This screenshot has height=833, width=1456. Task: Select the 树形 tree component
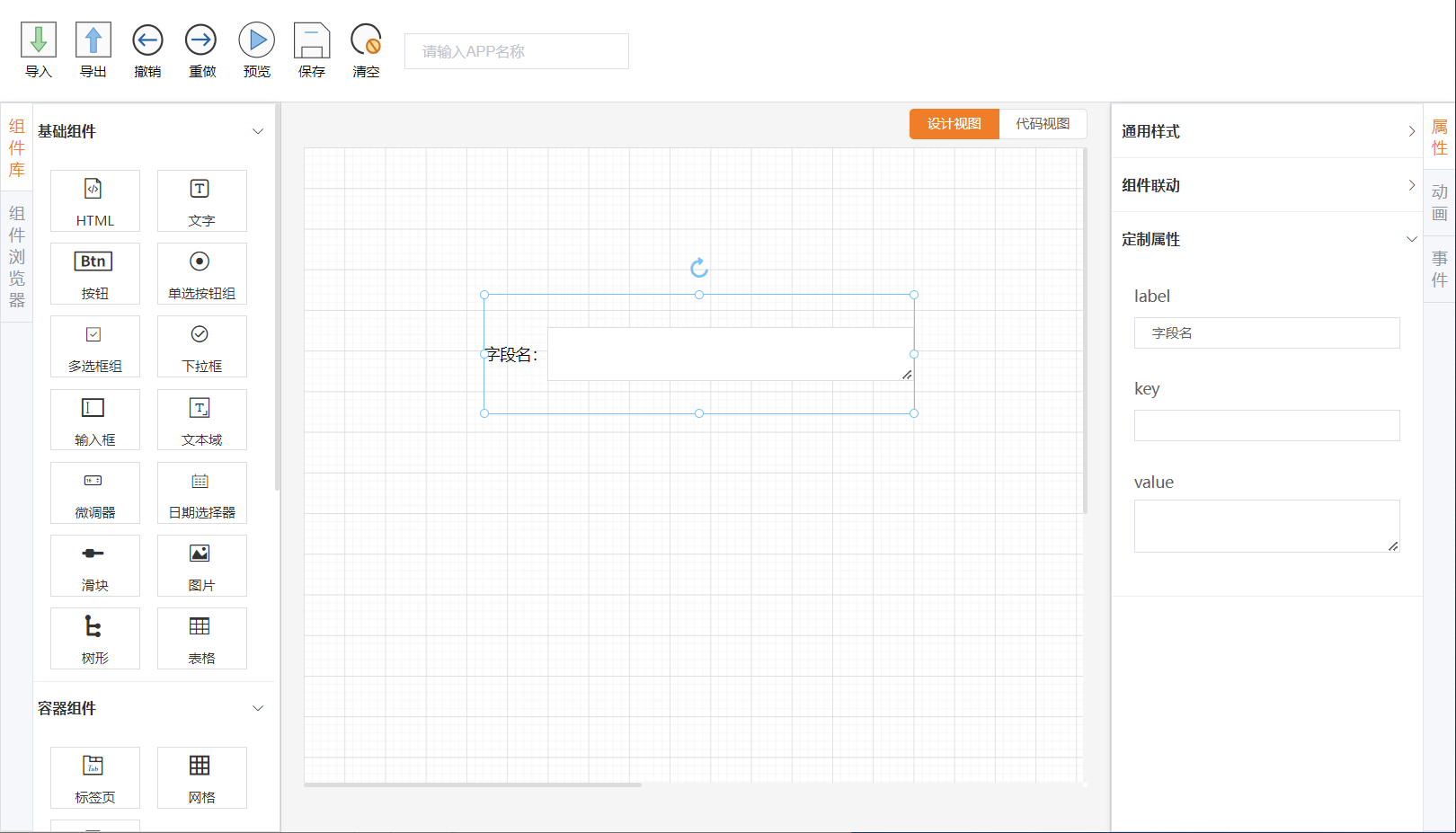click(95, 638)
